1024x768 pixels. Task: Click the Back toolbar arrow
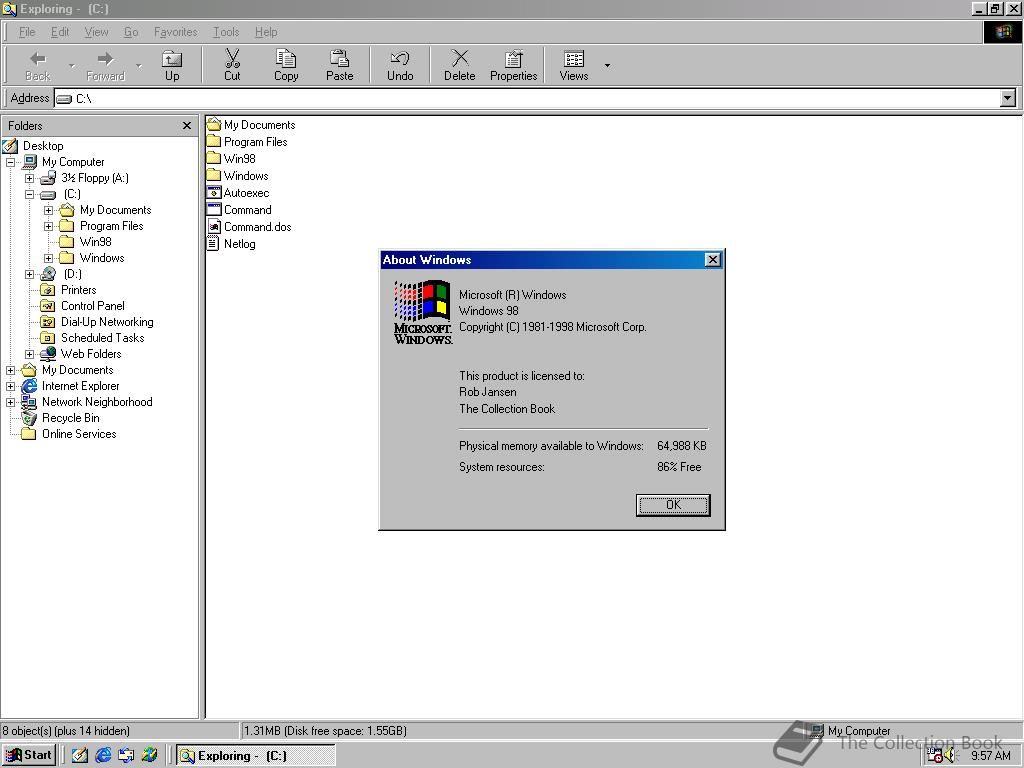pyautogui.click(x=38, y=65)
